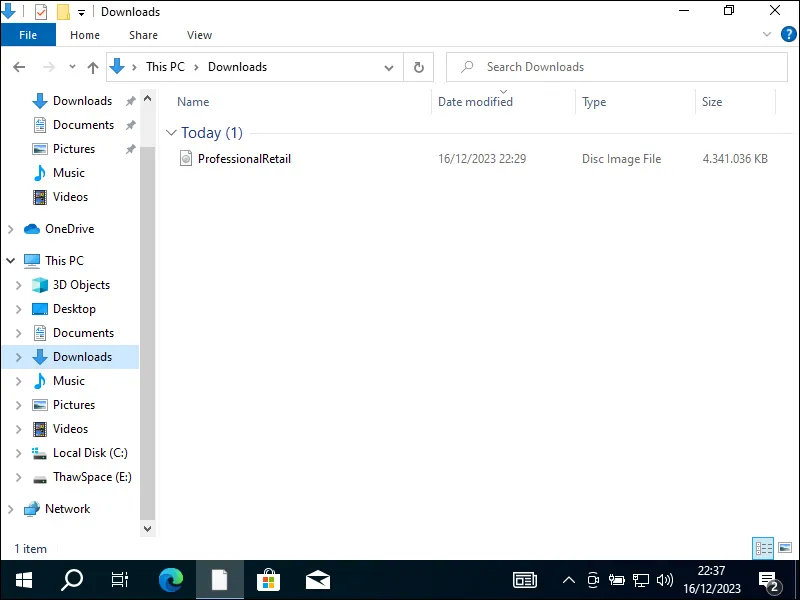This screenshot has height=600, width=800.
Task: Collapse the Today group of files
Action: (171, 132)
